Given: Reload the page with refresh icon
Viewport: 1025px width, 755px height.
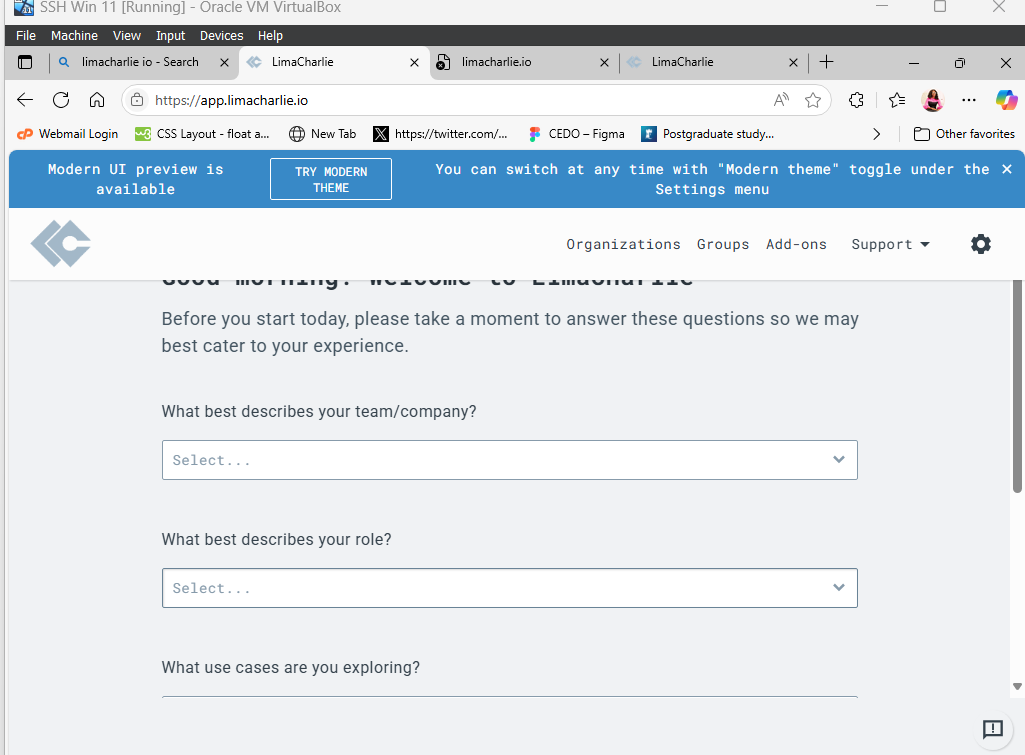Looking at the screenshot, I should 61,100.
